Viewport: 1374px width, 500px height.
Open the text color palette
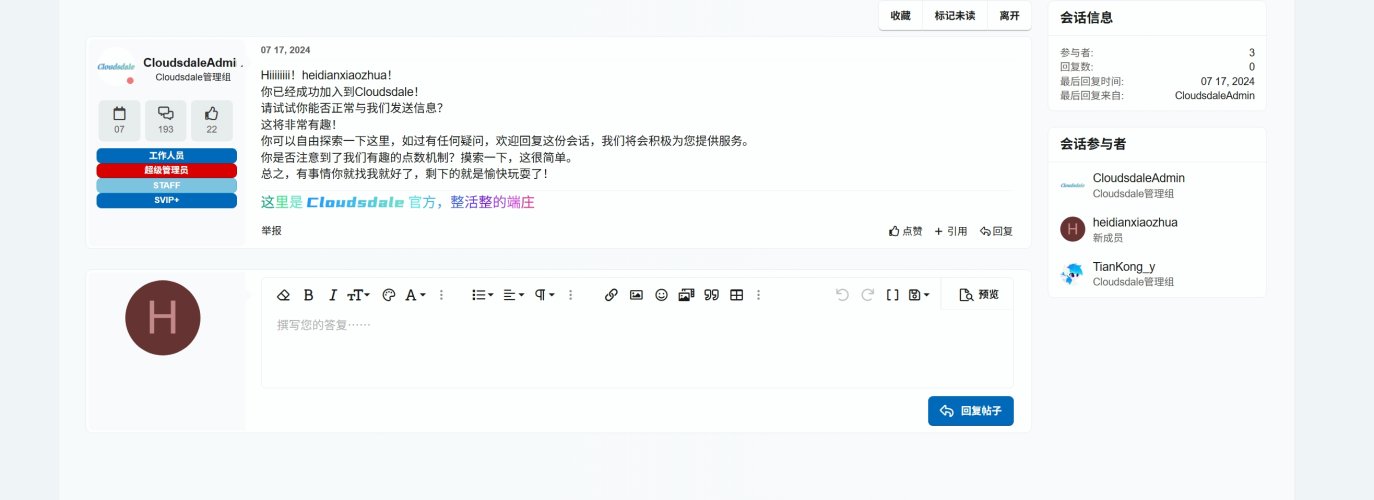(389, 295)
